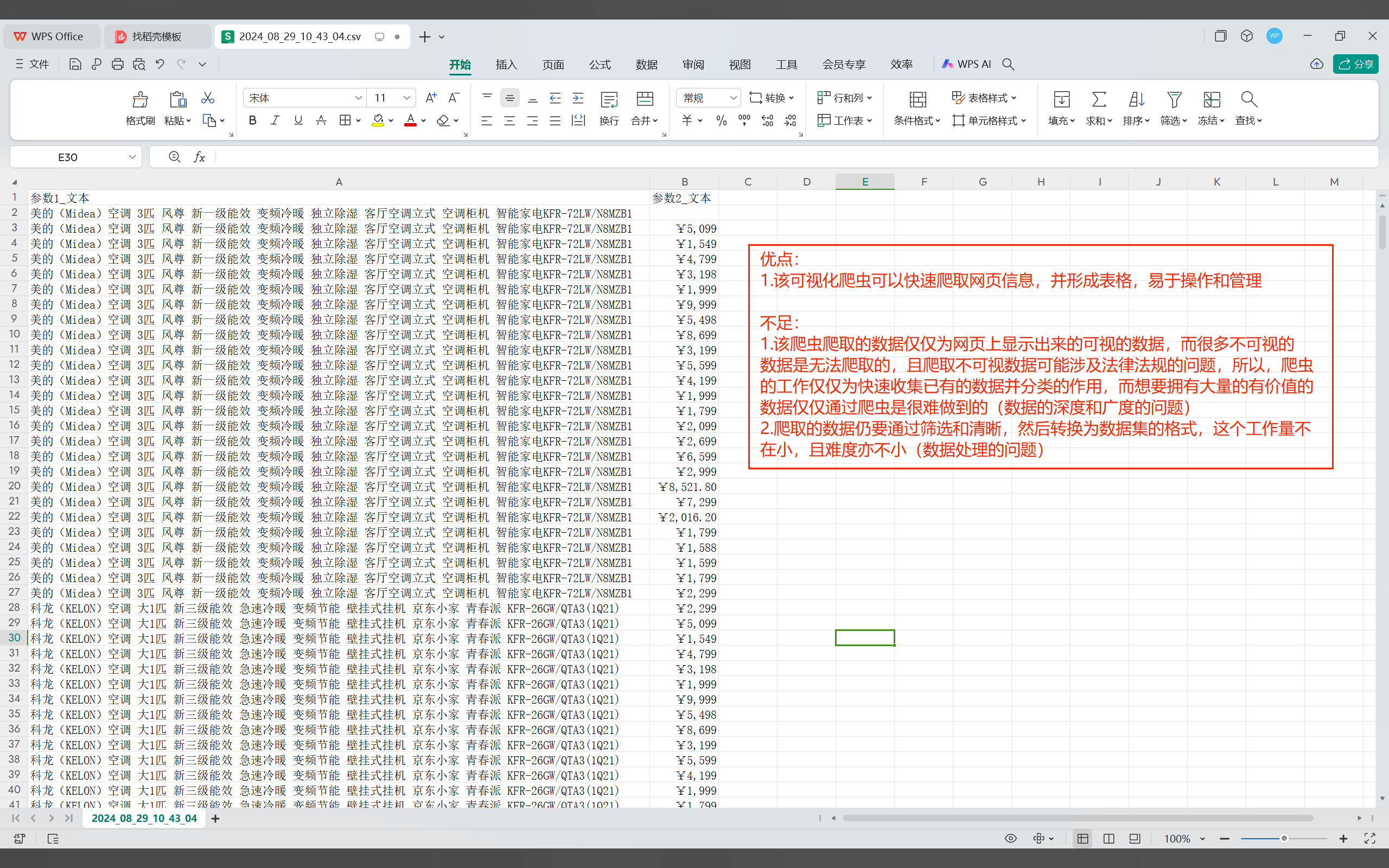Open the File (文件) menu

point(32,65)
